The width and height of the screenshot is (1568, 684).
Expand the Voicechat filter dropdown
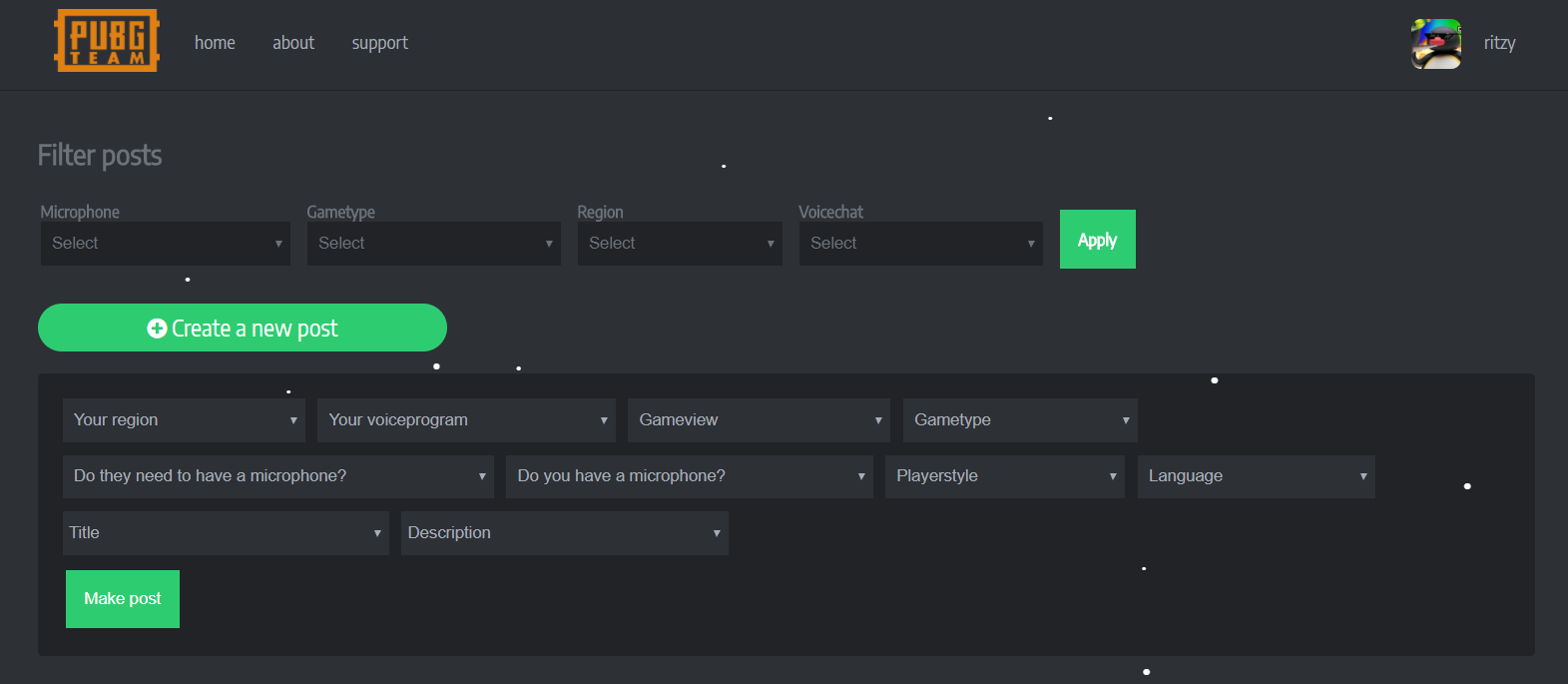pyautogui.click(x=920, y=244)
